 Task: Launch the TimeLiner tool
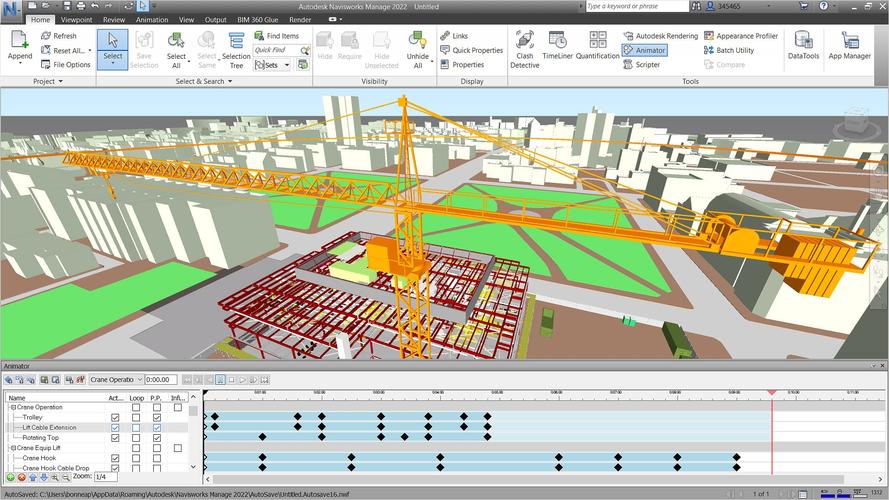tap(558, 45)
